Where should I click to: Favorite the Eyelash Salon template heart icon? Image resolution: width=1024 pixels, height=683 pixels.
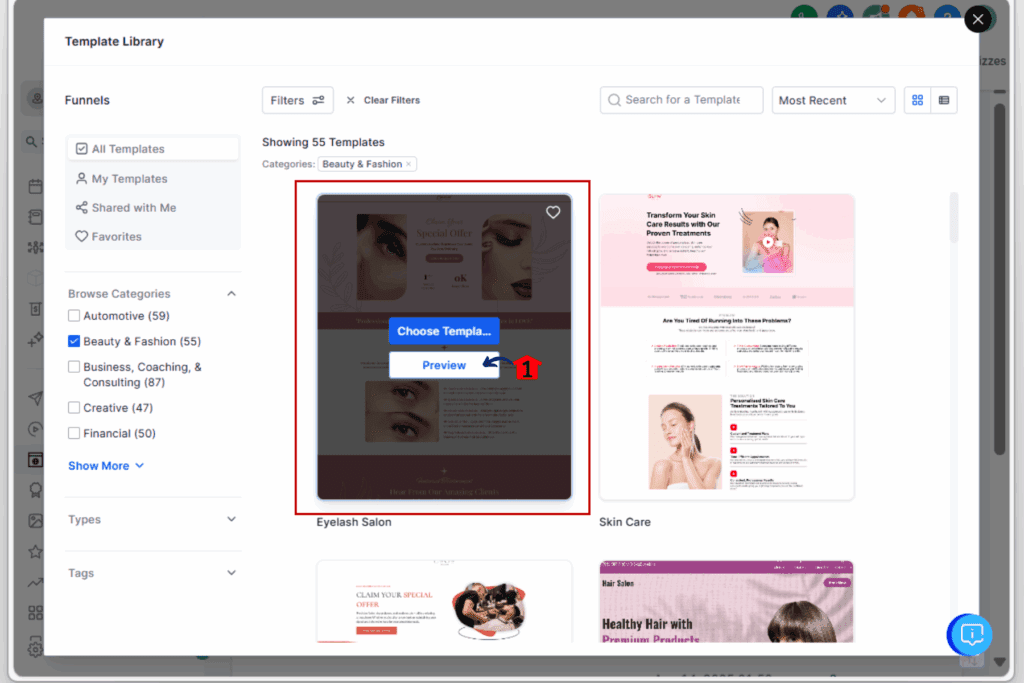[553, 212]
